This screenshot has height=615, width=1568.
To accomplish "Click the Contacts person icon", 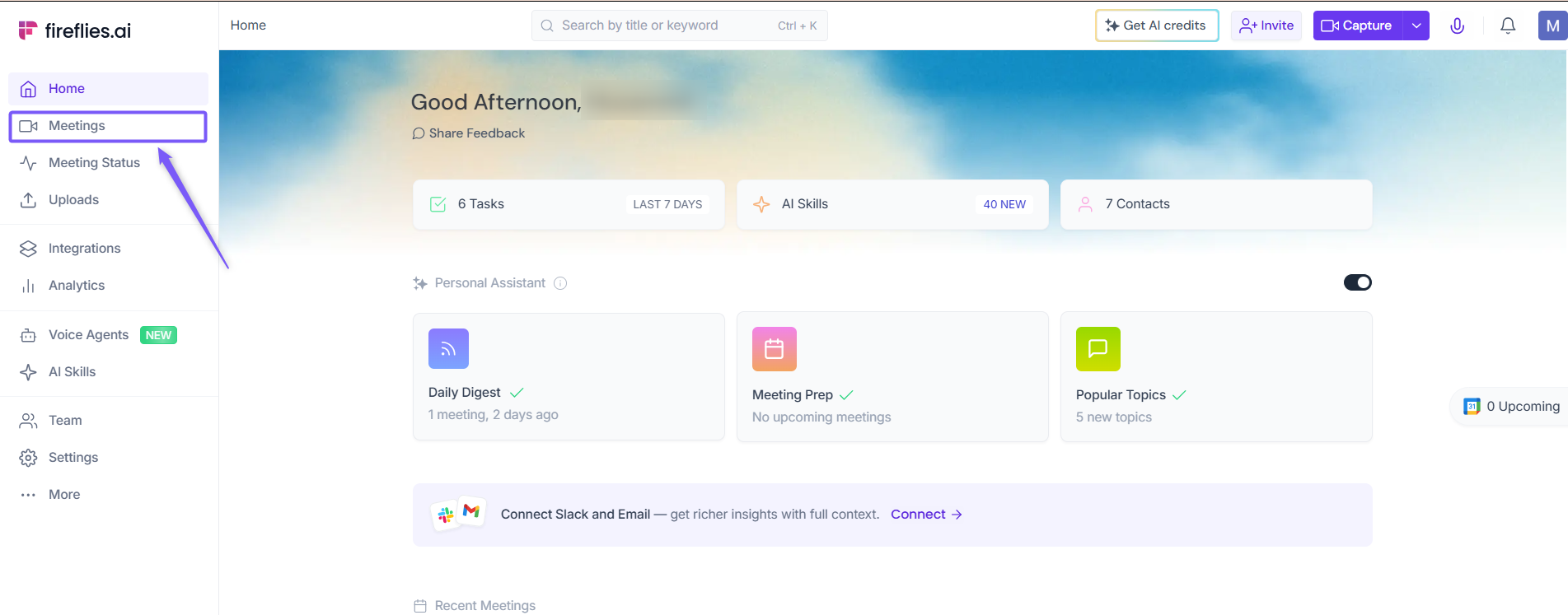I will pos(1085,204).
